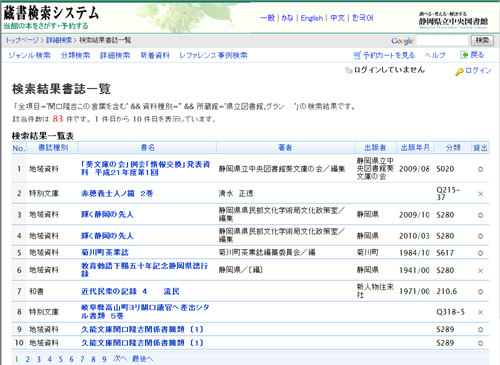Click the ログイン login link
Image resolution: width=500 pixels, height=365 pixels.
coord(478,70)
